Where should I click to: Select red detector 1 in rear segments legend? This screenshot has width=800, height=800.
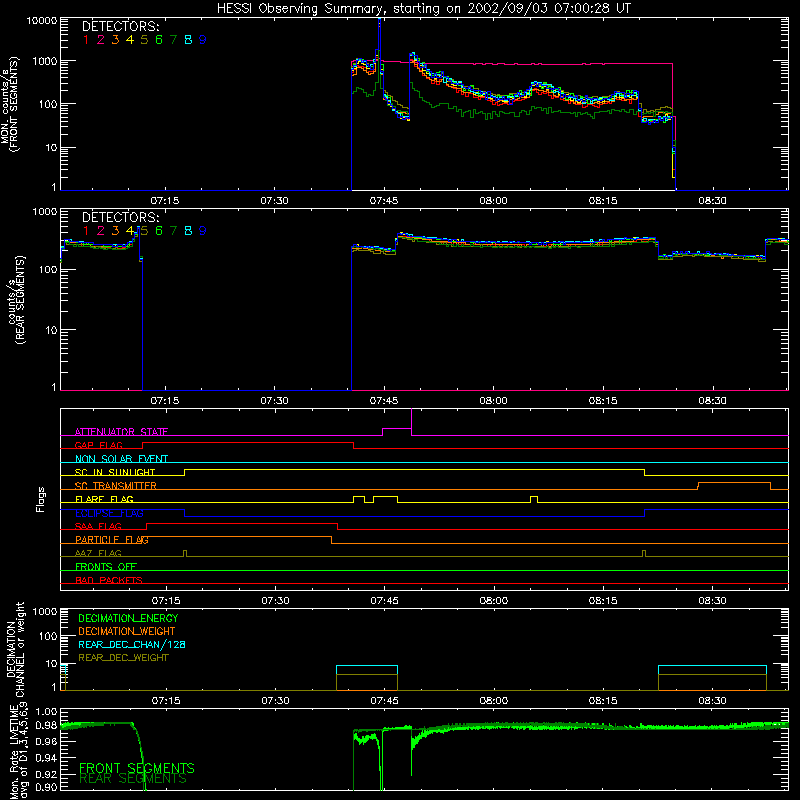[x=86, y=231]
